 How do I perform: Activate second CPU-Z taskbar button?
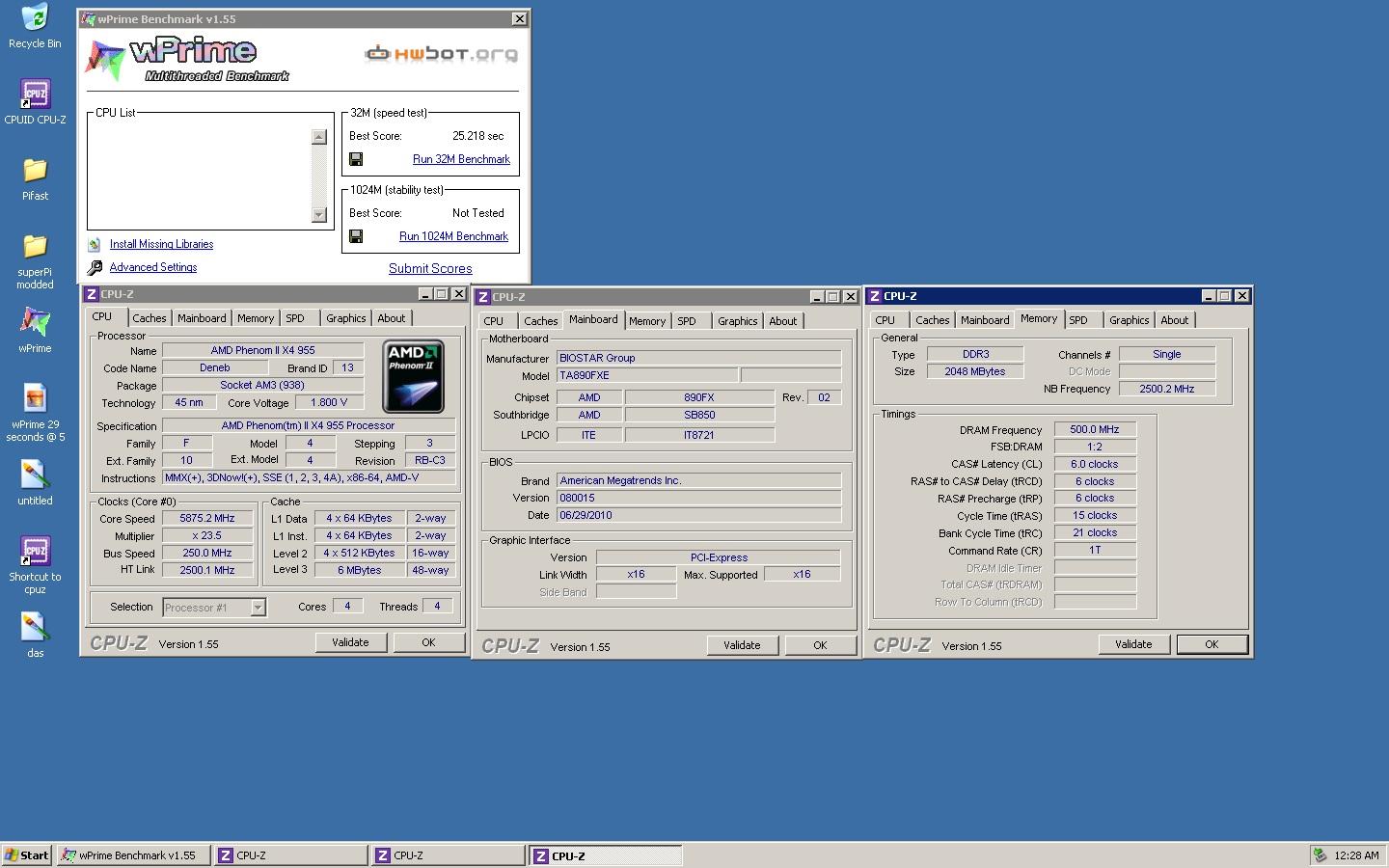449,855
